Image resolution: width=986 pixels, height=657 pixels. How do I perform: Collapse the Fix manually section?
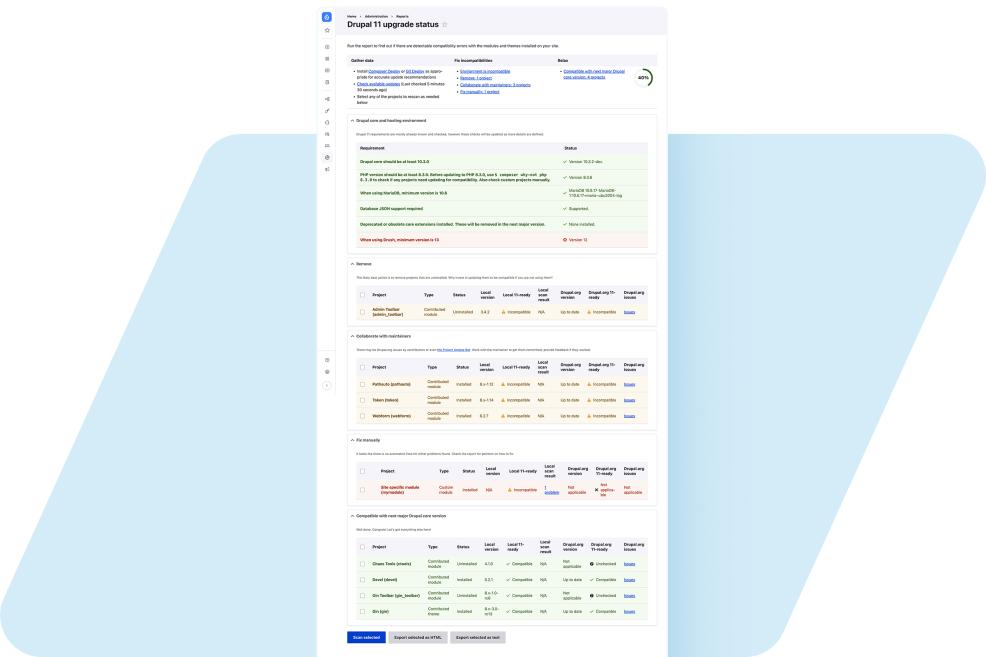click(352, 440)
